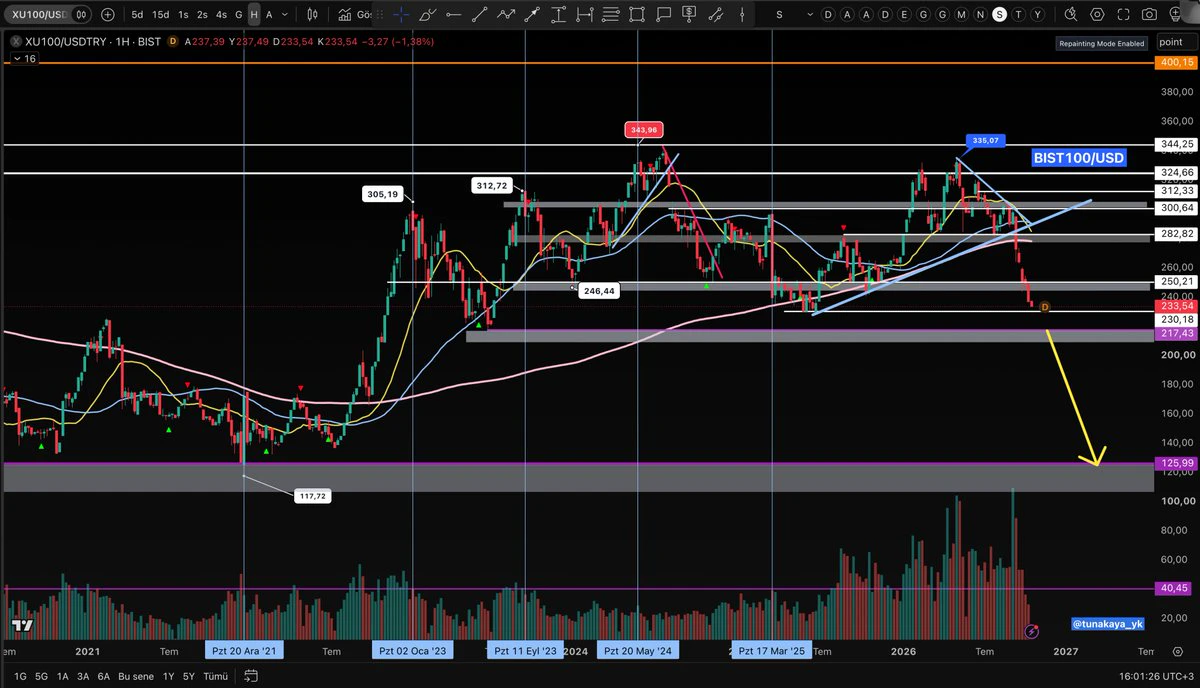Select the crosshair cursor tool
The width and height of the screenshot is (1200, 688).
click(401, 15)
